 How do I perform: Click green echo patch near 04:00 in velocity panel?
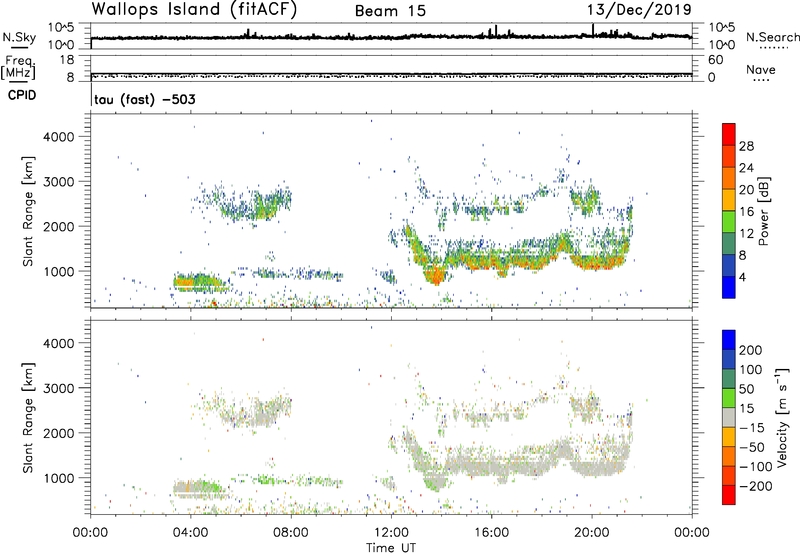pyautogui.click(x=207, y=487)
